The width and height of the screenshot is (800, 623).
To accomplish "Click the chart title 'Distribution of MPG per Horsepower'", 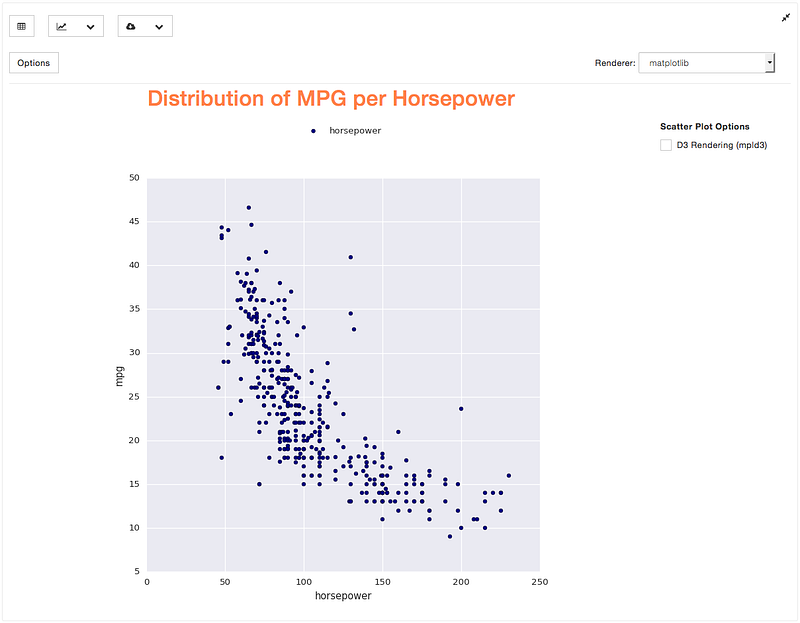I will click(331, 98).
